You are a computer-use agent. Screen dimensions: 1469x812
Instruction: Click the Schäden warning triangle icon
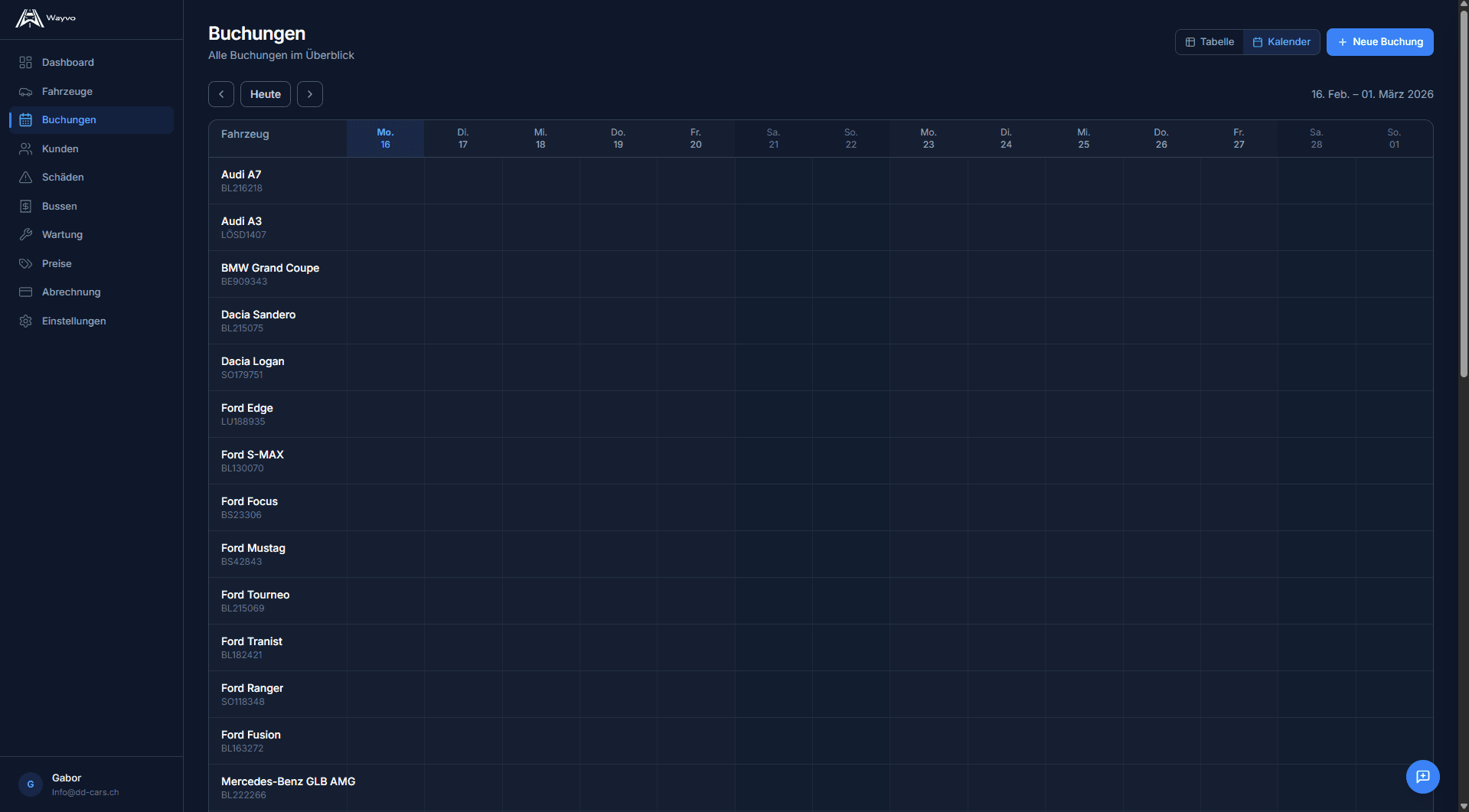click(x=25, y=178)
